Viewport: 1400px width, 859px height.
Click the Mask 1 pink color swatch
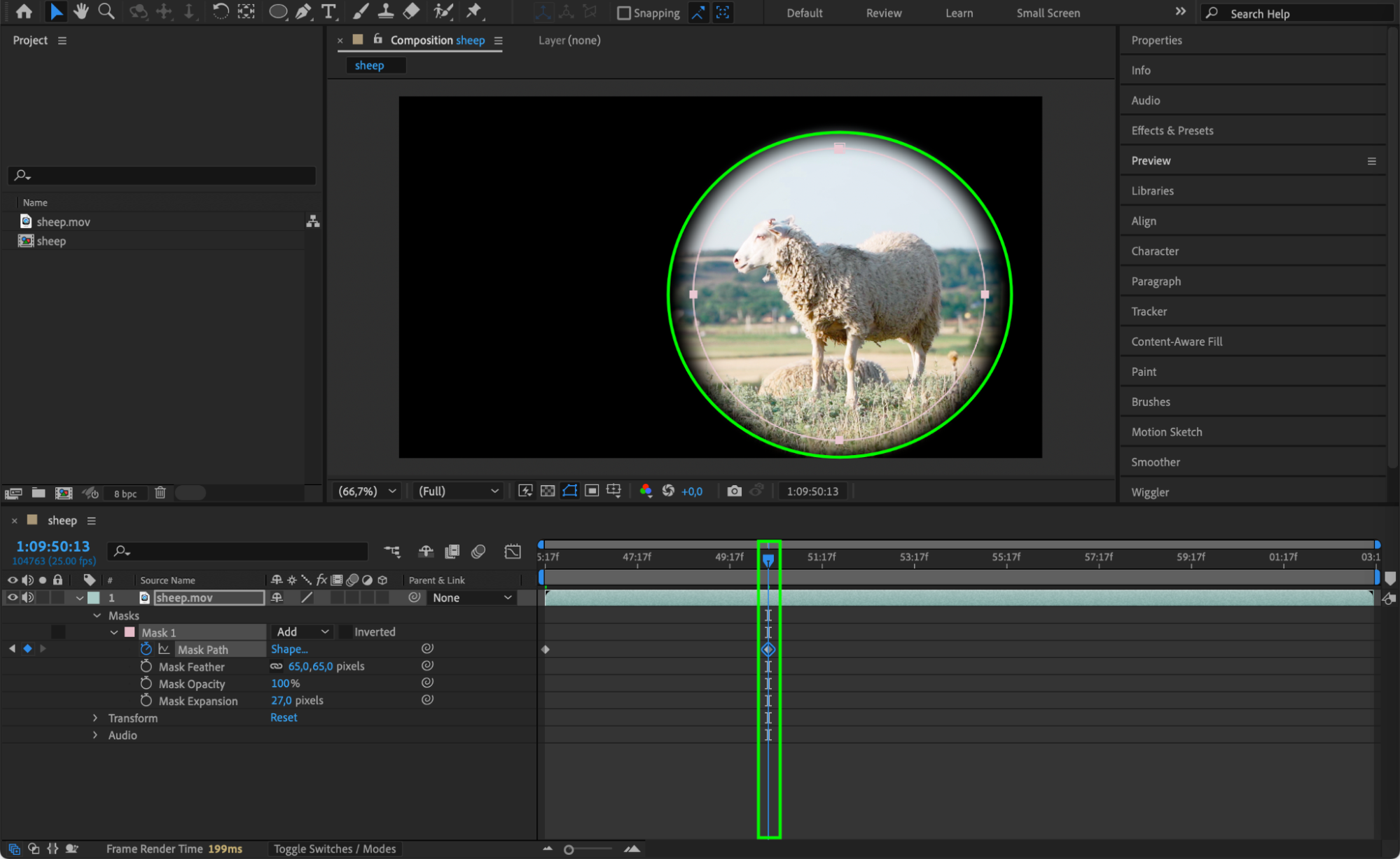(x=130, y=631)
